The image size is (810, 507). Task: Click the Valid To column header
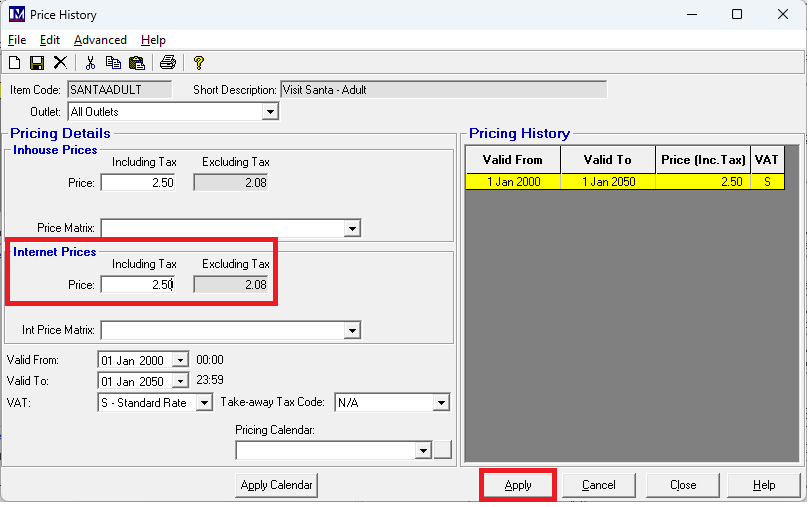[608, 160]
